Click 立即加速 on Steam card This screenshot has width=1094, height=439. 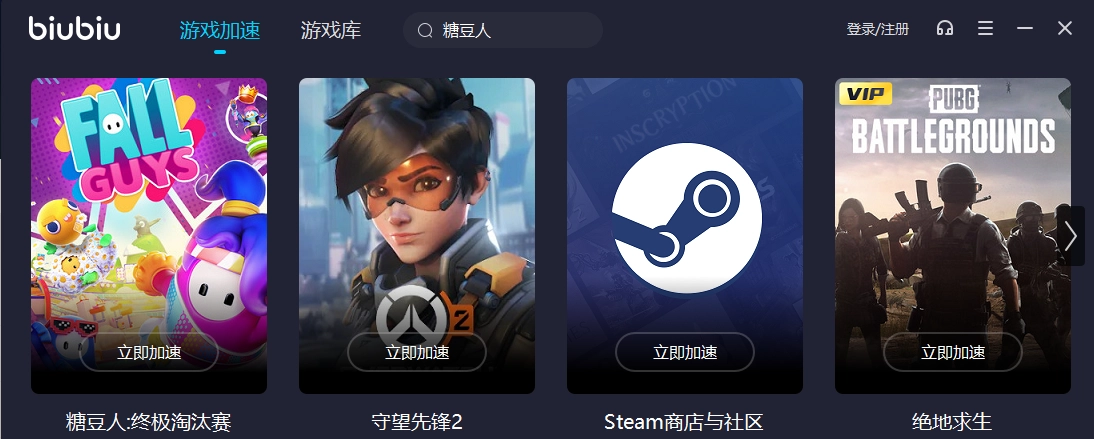click(x=685, y=352)
